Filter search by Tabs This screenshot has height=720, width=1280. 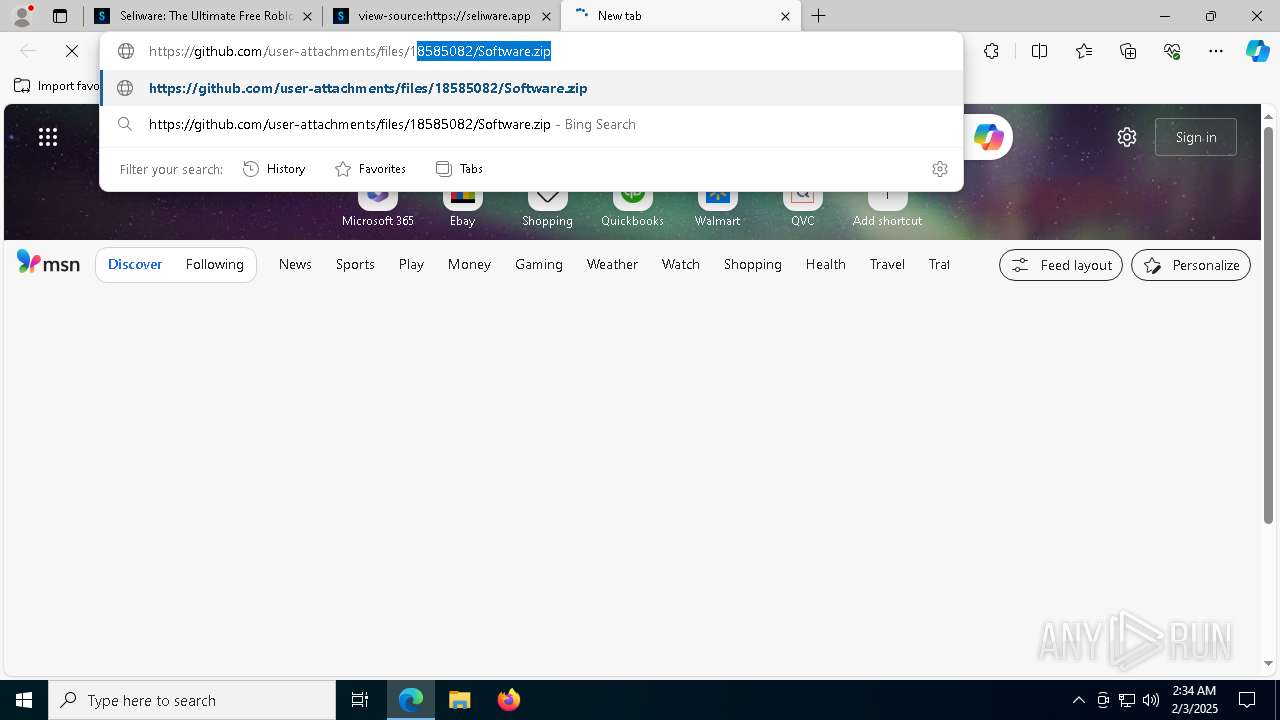tap(460, 169)
